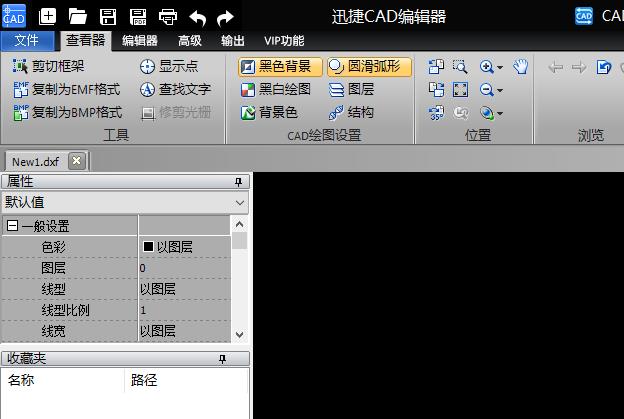Toggle 圆滑弧形 option
The width and height of the screenshot is (624, 419).
point(369,66)
